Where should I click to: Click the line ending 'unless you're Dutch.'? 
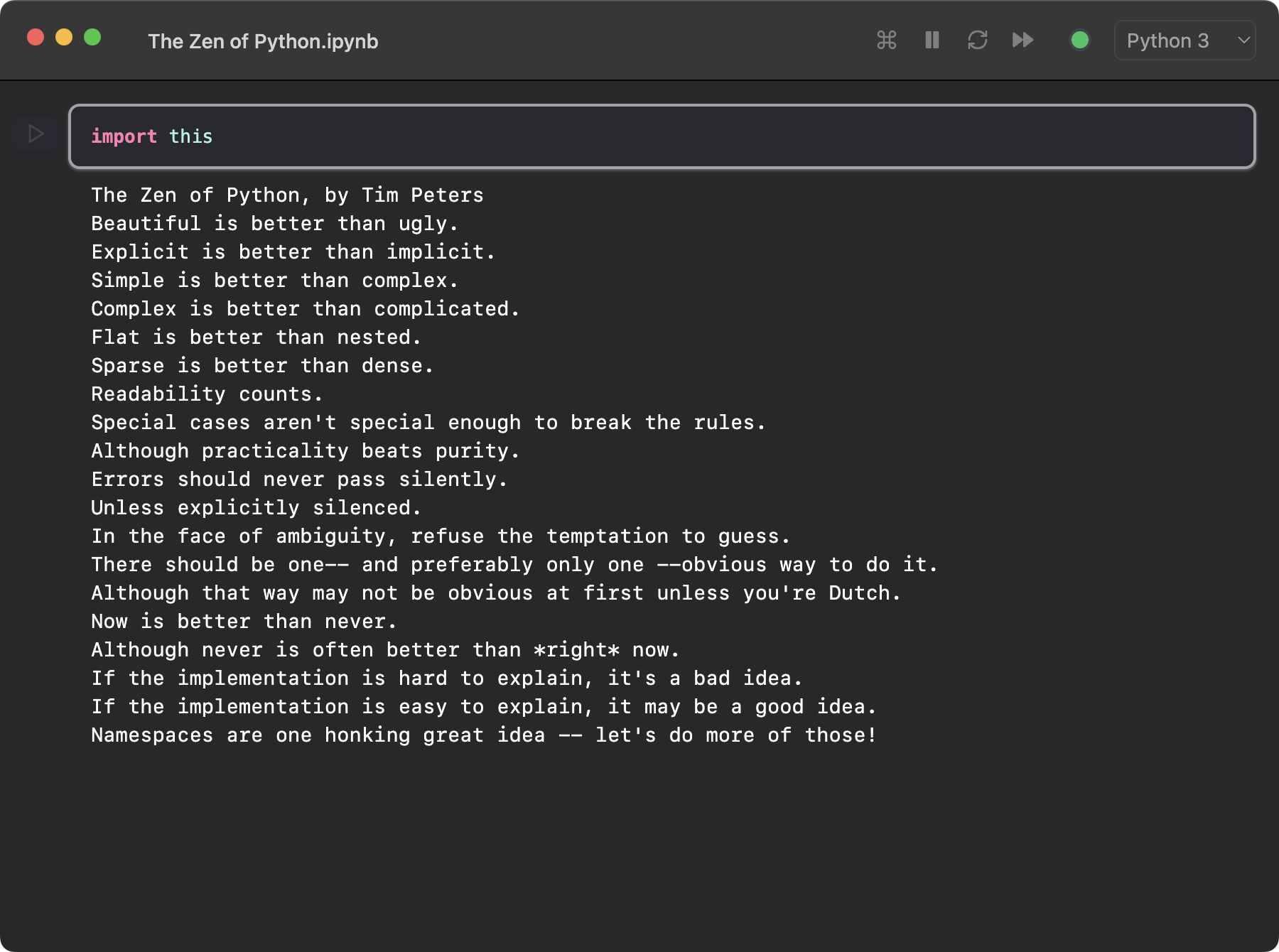coord(496,593)
